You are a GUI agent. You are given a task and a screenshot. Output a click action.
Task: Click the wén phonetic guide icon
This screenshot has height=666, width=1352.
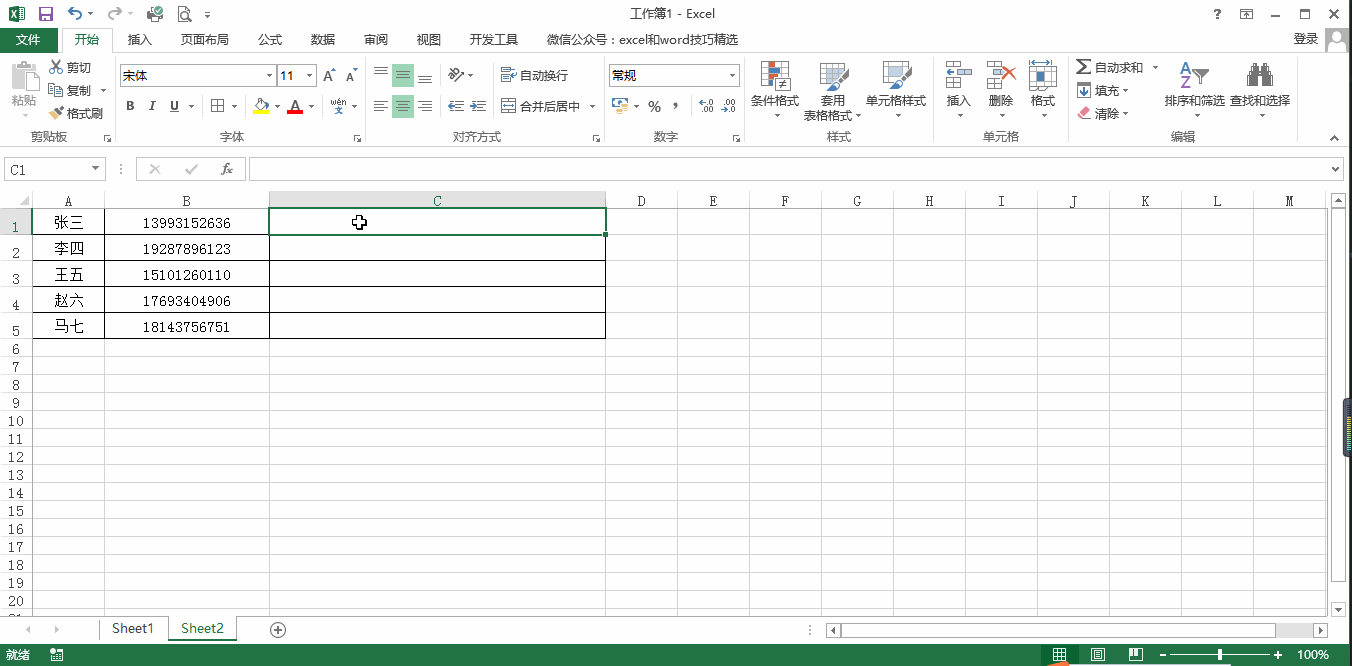338,106
